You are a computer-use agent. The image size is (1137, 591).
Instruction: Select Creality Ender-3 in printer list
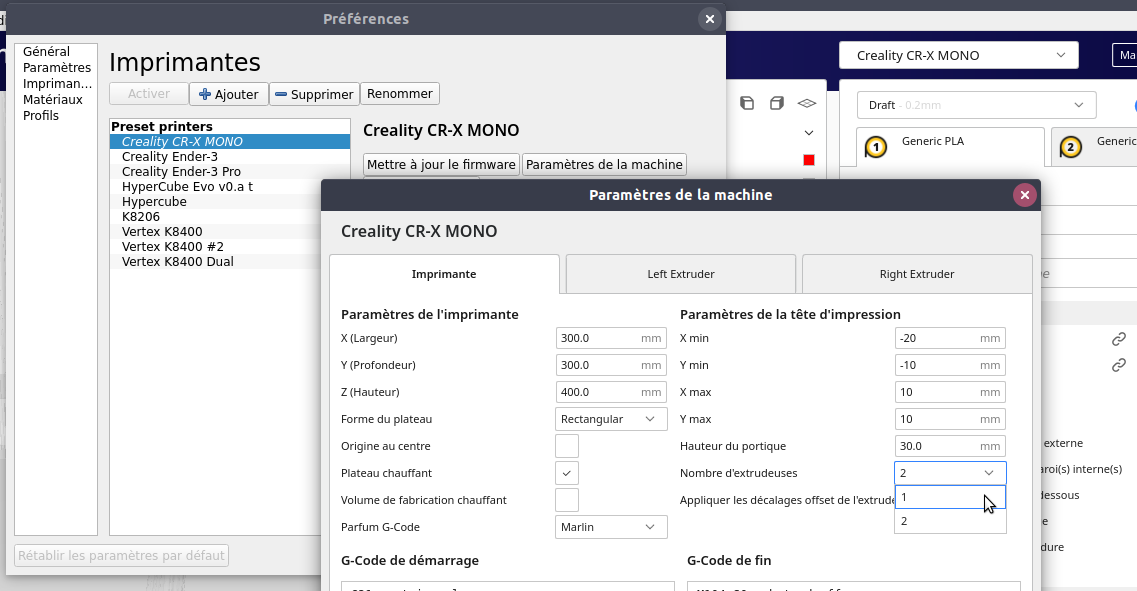coord(230,157)
